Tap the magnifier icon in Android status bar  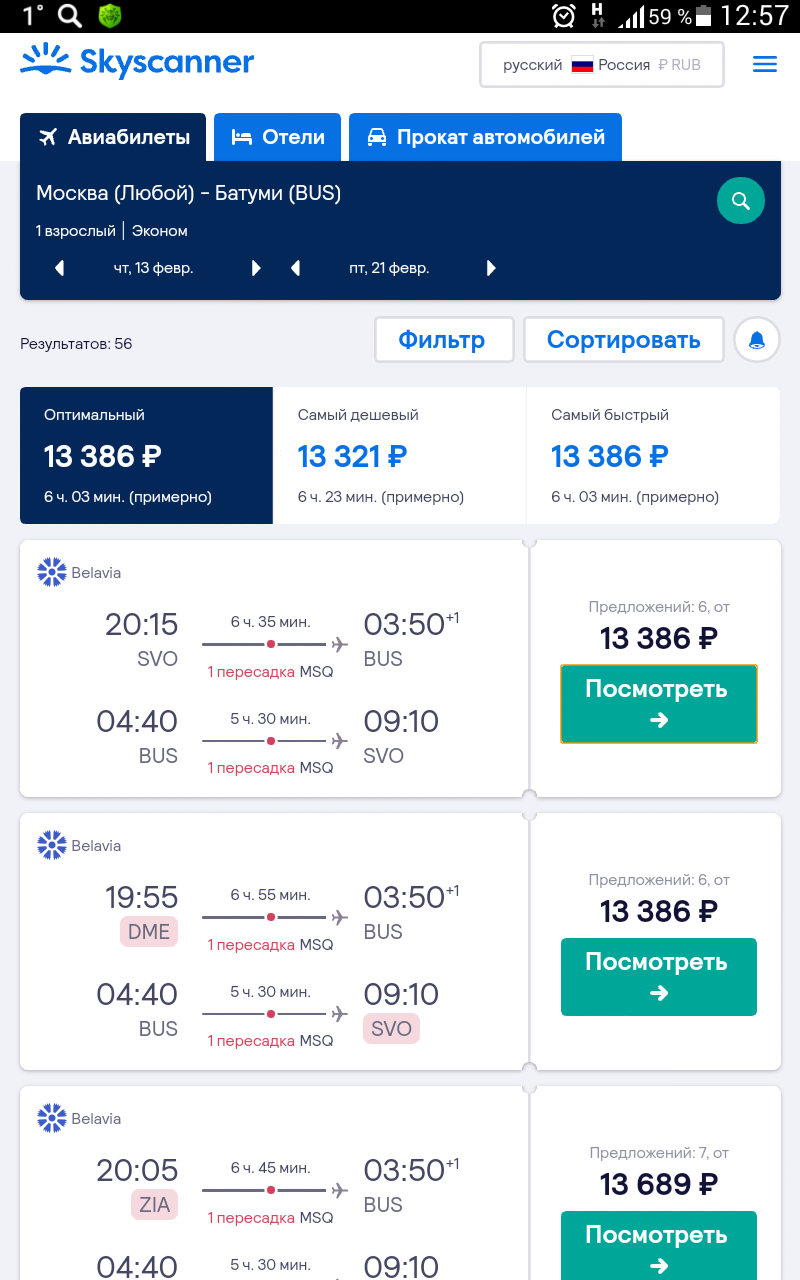[x=70, y=16]
